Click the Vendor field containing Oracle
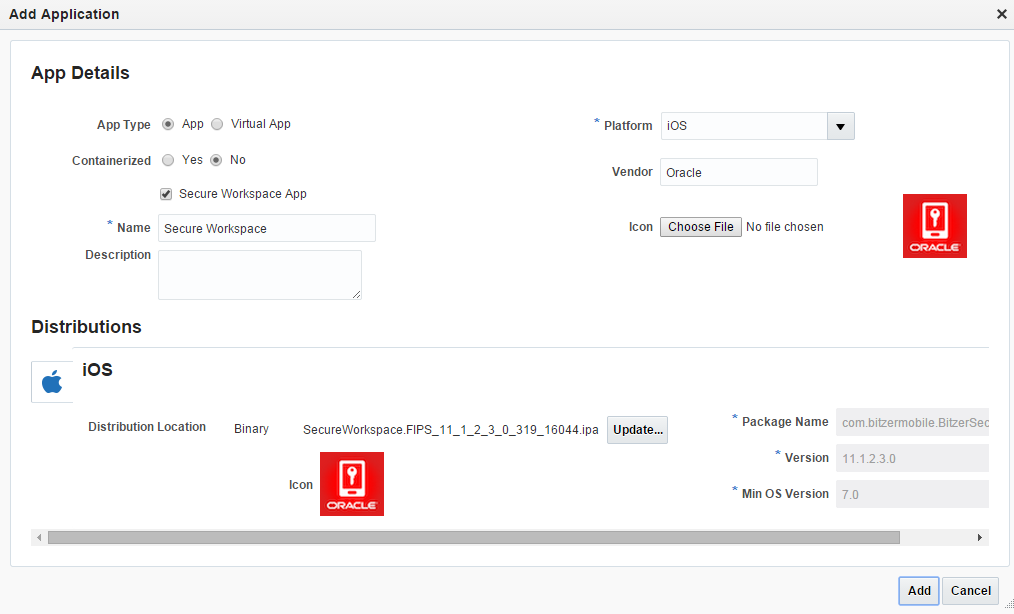This screenshot has width=1014, height=614. click(739, 172)
